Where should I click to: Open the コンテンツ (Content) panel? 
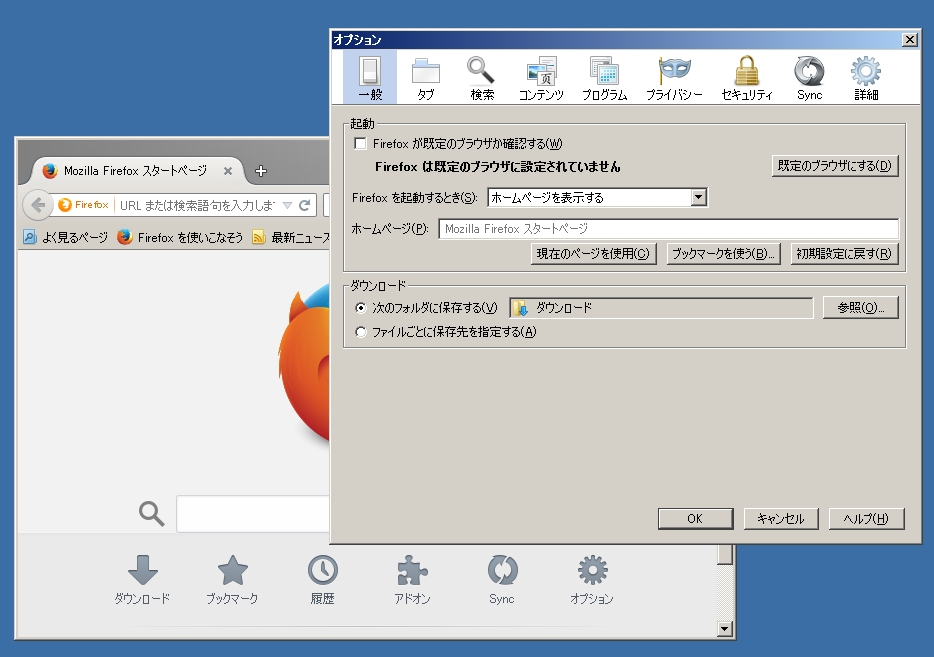pyautogui.click(x=541, y=75)
